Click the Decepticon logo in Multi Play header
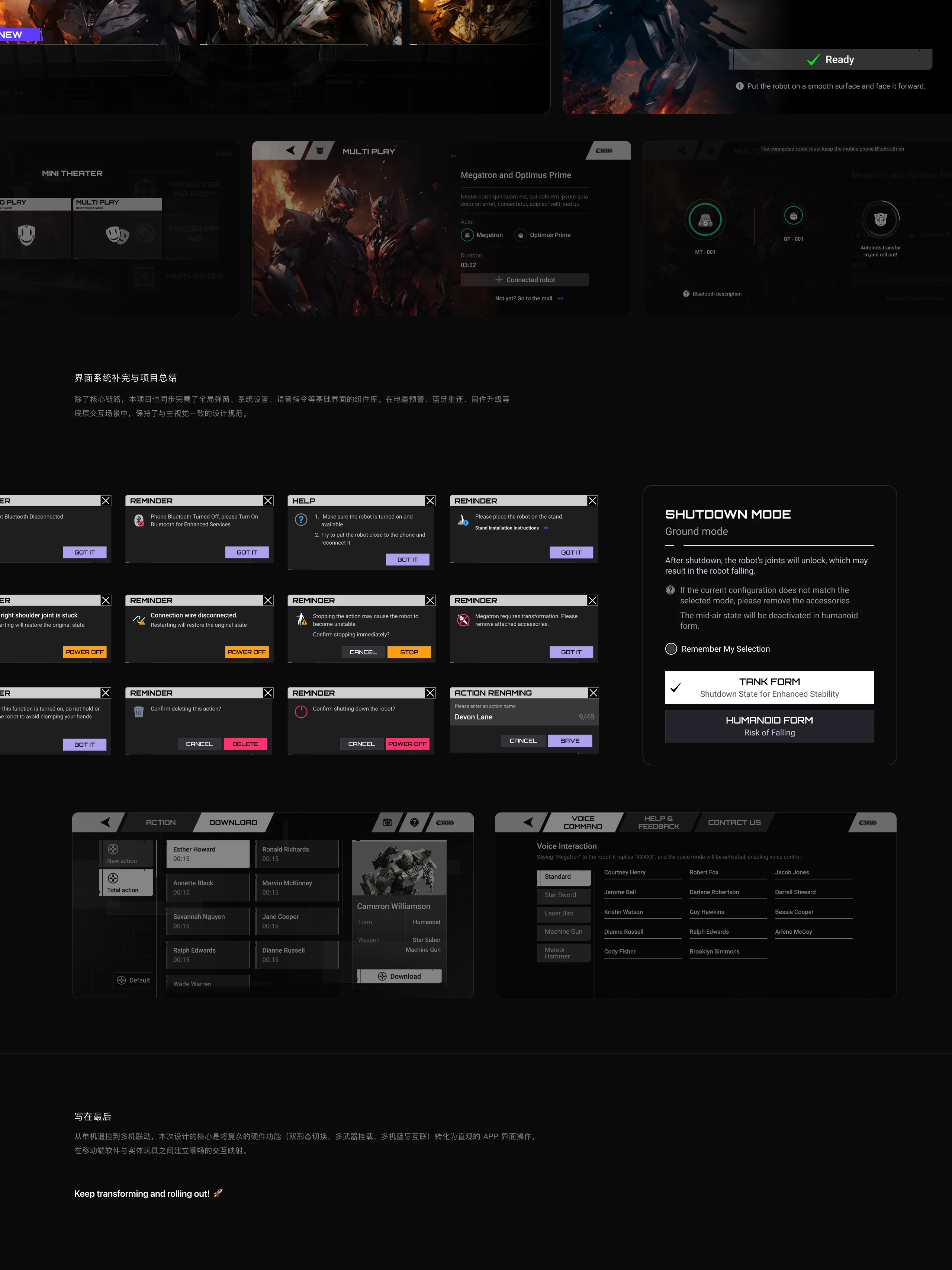952x1270 pixels. [x=320, y=150]
